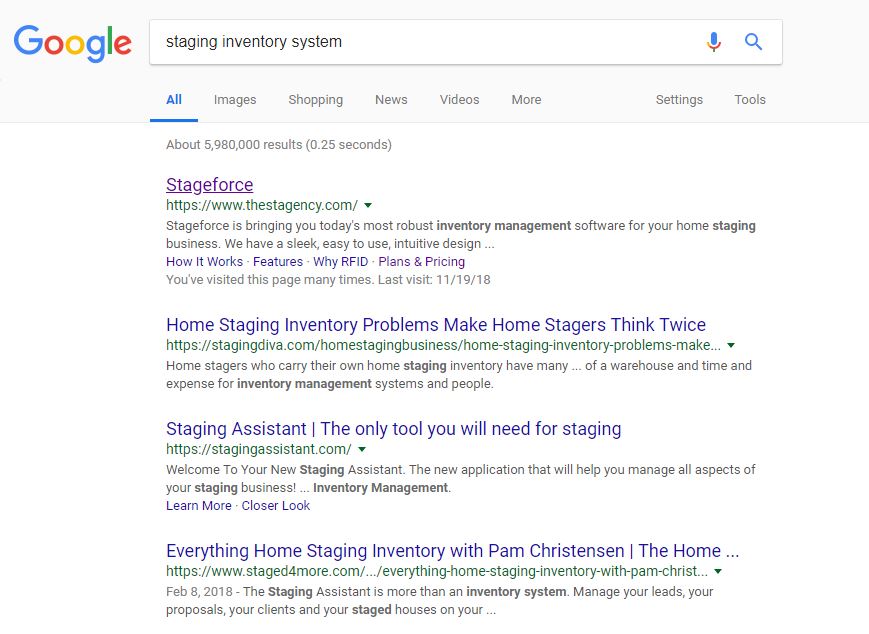Open the Settings menu
The image size is (869, 634).
(x=679, y=100)
